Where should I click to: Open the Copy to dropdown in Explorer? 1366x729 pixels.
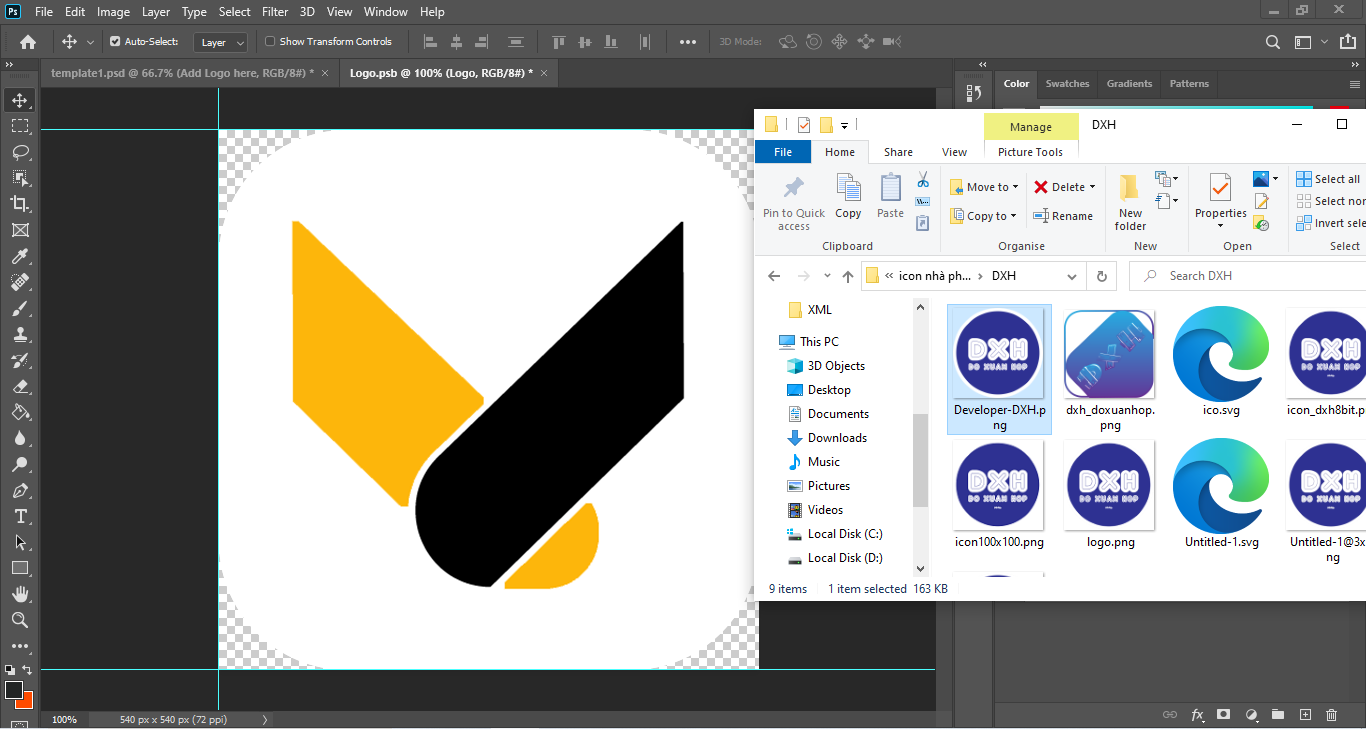click(x=983, y=216)
